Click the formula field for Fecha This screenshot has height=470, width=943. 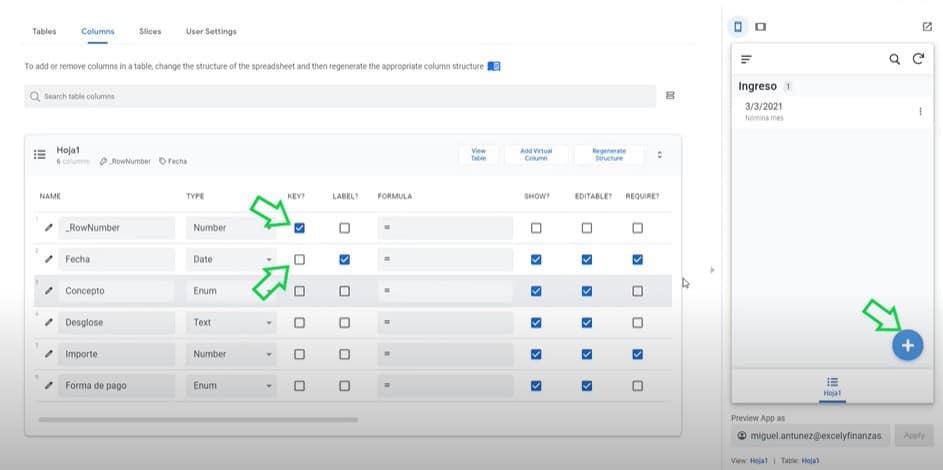(445, 259)
